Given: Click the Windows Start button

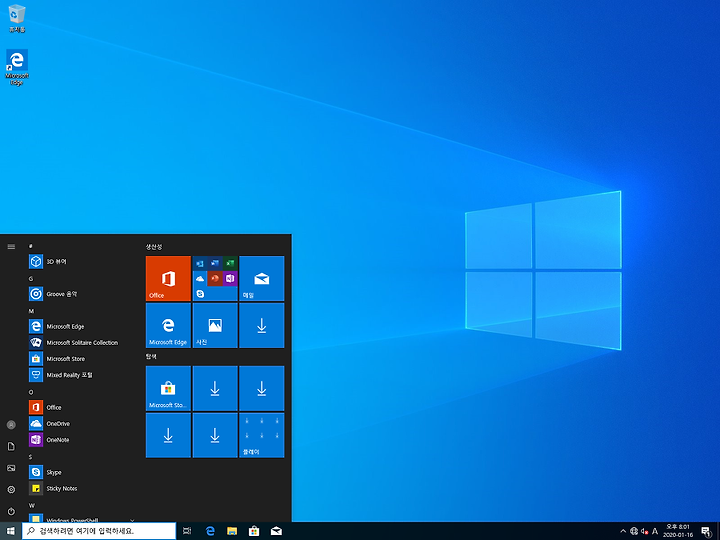Looking at the screenshot, I should coord(11,531).
